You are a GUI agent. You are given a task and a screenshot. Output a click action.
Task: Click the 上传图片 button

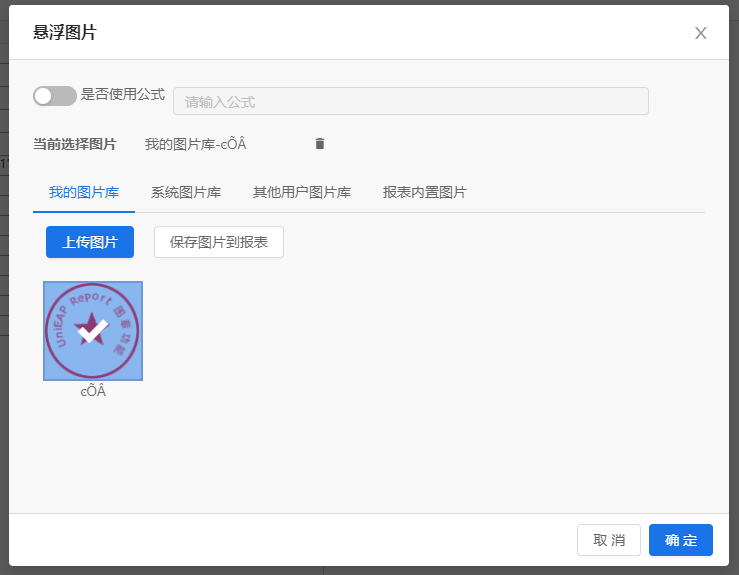(90, 242)
